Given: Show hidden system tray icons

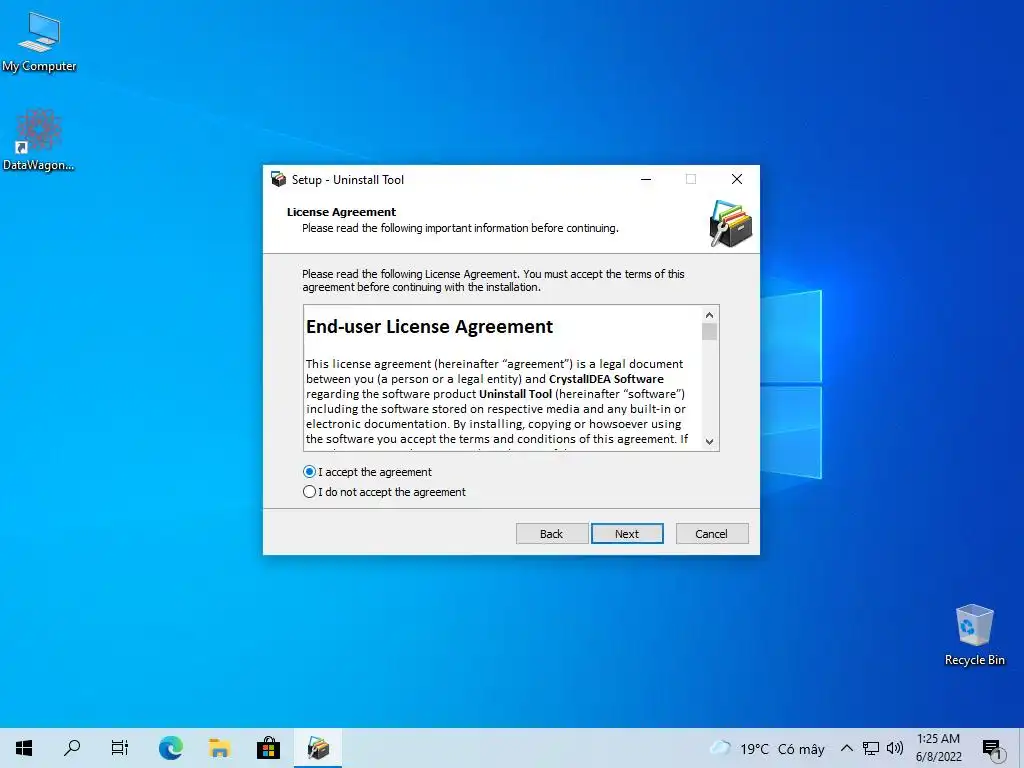Looking at the screenshot, I should tap(846, 748).
